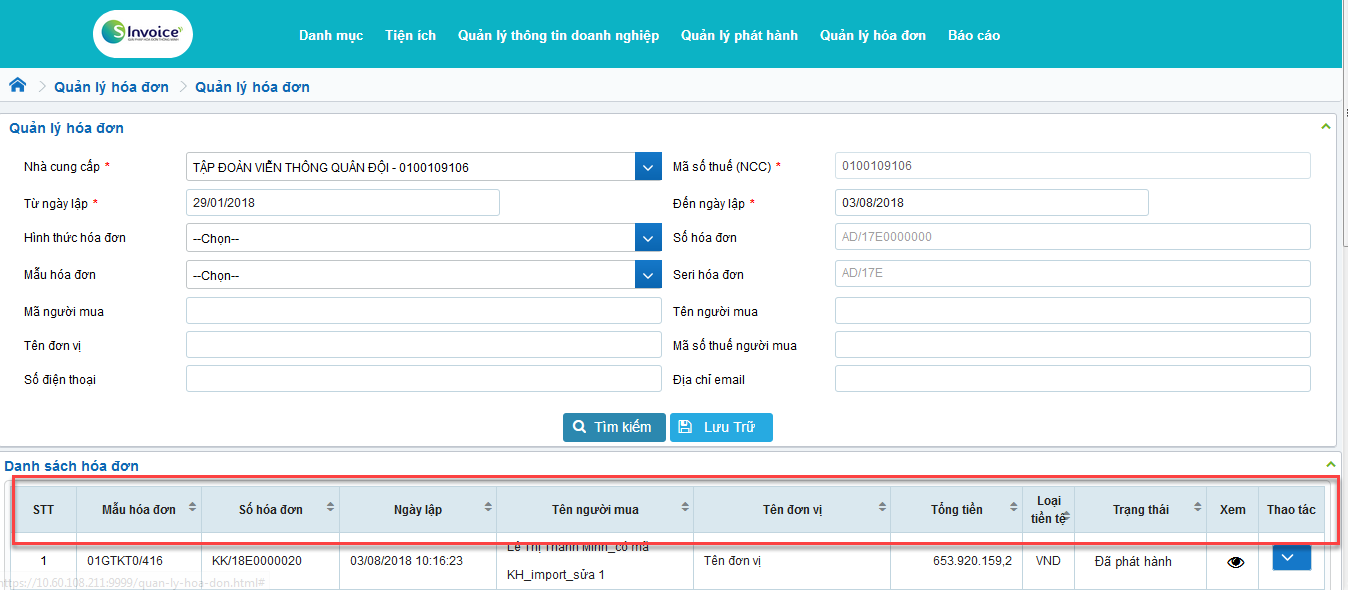View invoice using the eye icon
The height and width of the screenshot is (590, 1348).
[x=1235, y=562]
